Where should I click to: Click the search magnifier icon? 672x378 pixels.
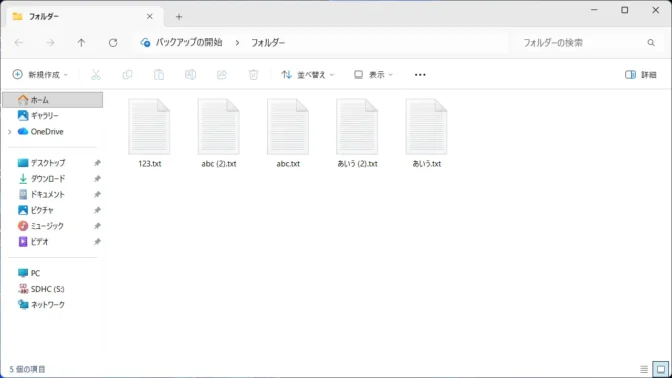point(651,42)
